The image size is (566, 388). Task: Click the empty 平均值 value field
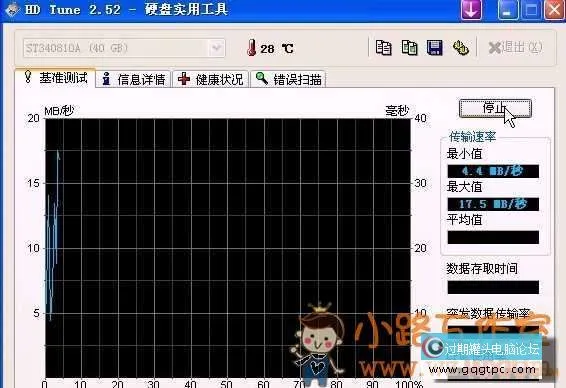point(493,237)
